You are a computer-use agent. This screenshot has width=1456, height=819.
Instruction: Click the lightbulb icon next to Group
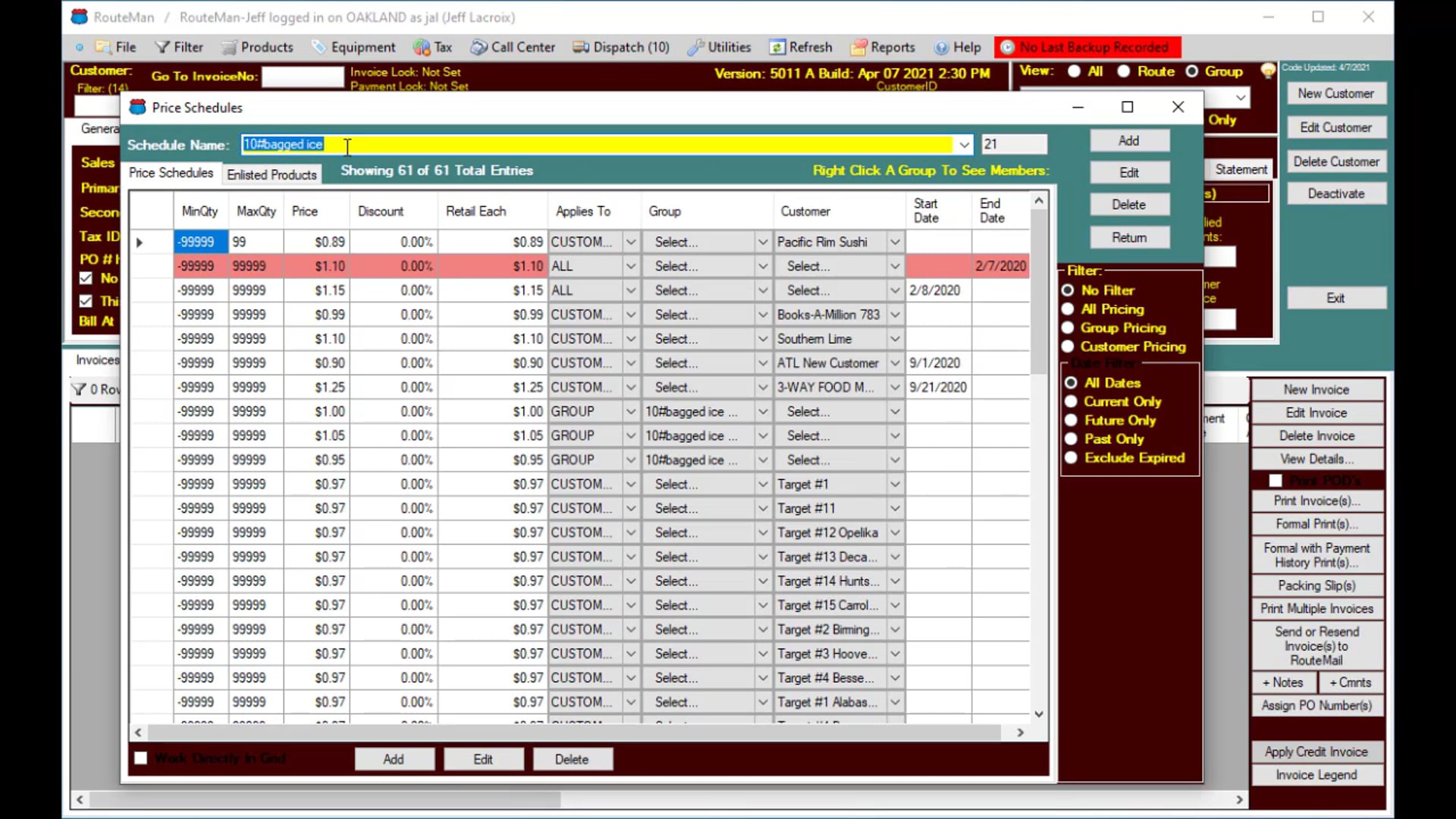1267,71
